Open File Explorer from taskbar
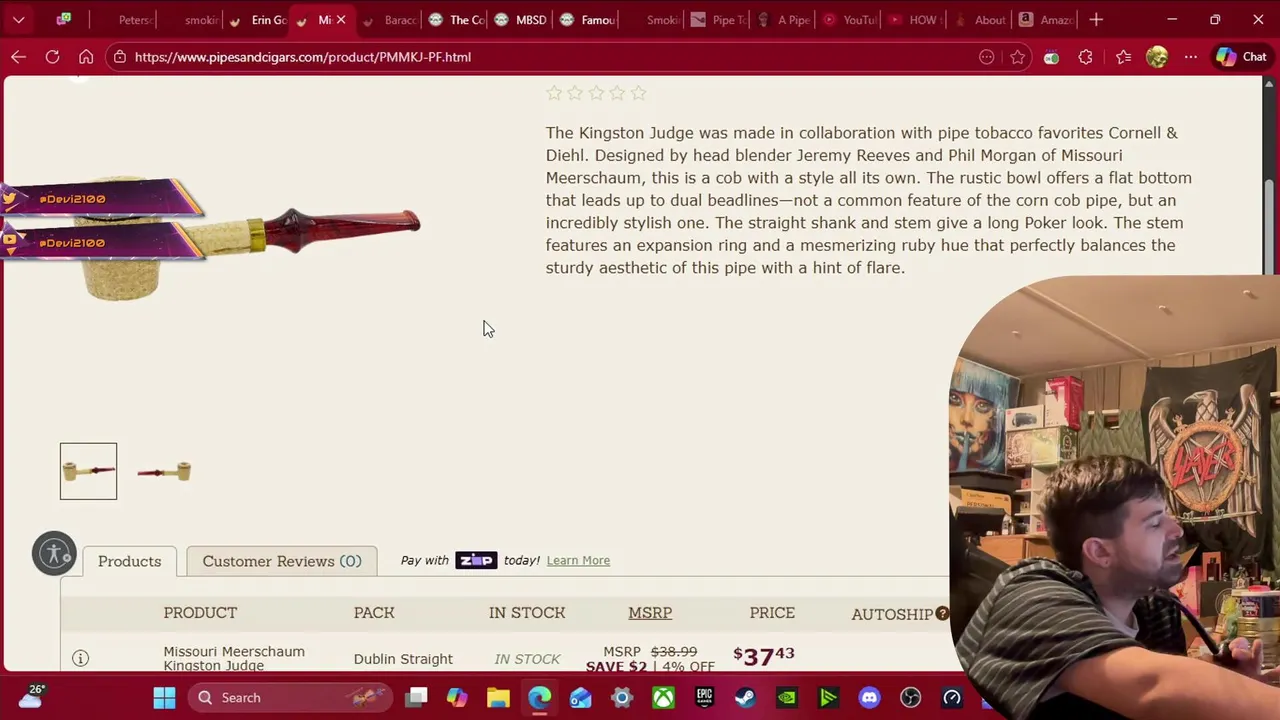This screenshot has width=1280, height=720. pyautogui.click(x=498, y=697)
